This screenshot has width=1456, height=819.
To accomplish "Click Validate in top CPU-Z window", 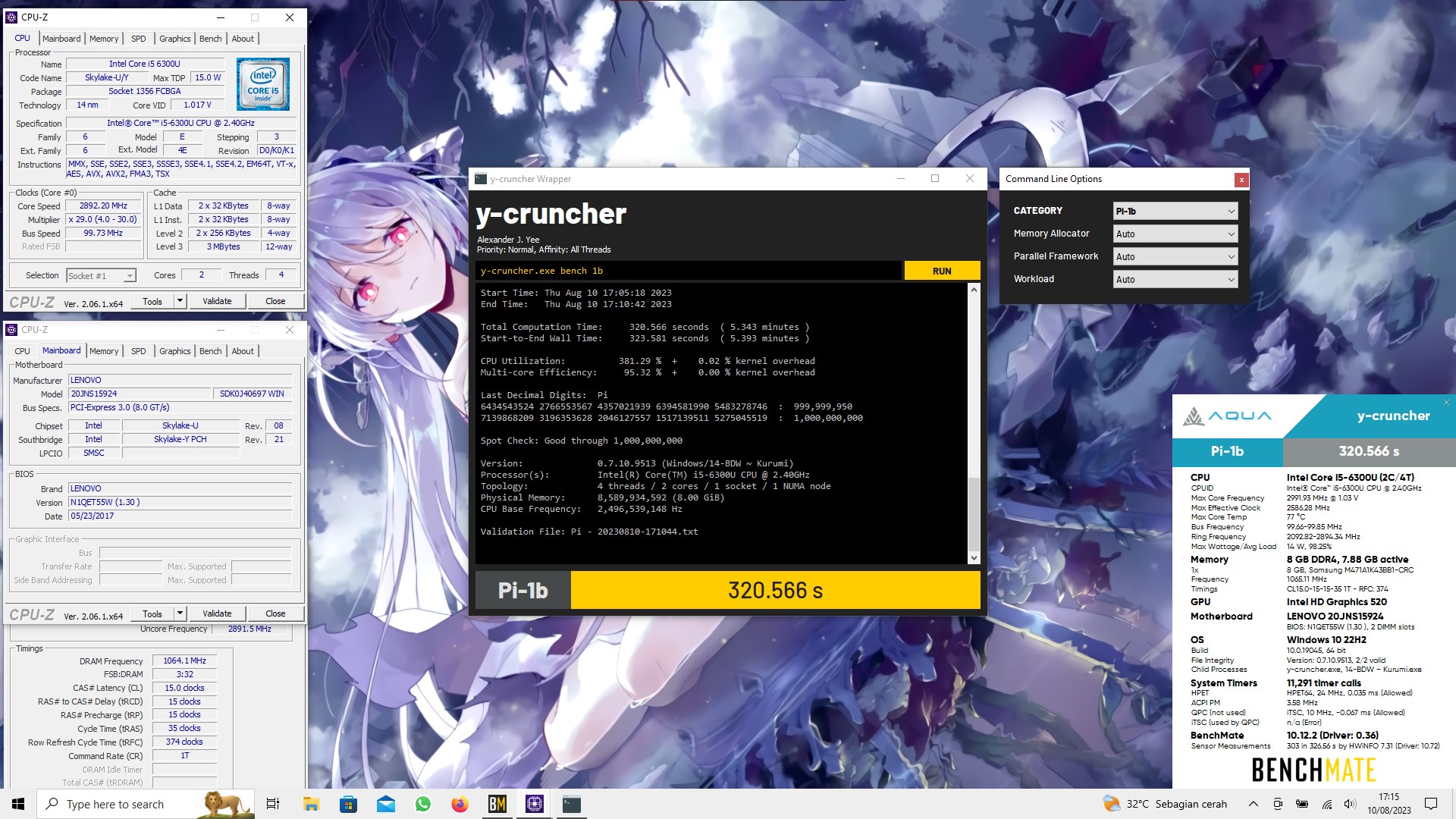I will tap(217, 301).
